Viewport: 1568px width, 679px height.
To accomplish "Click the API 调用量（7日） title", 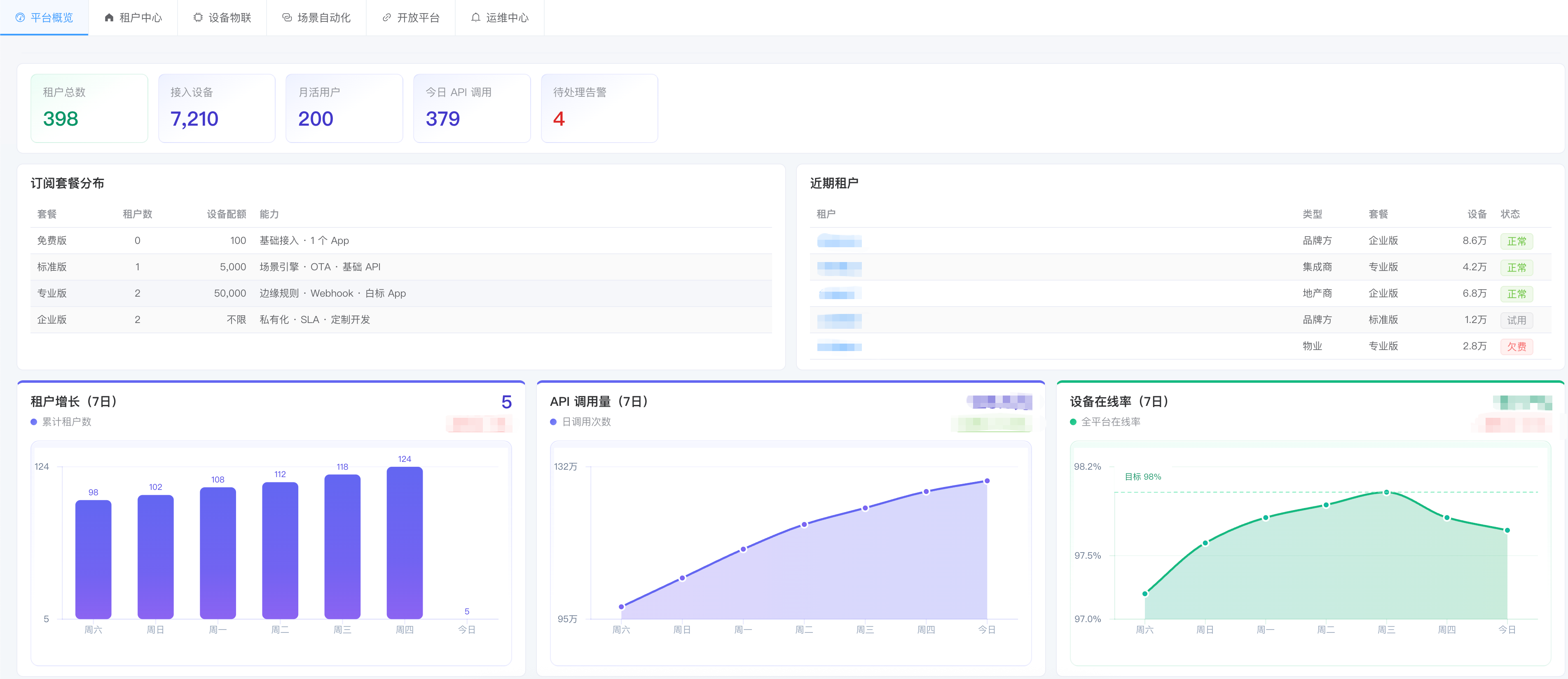I will coord(598,401).
